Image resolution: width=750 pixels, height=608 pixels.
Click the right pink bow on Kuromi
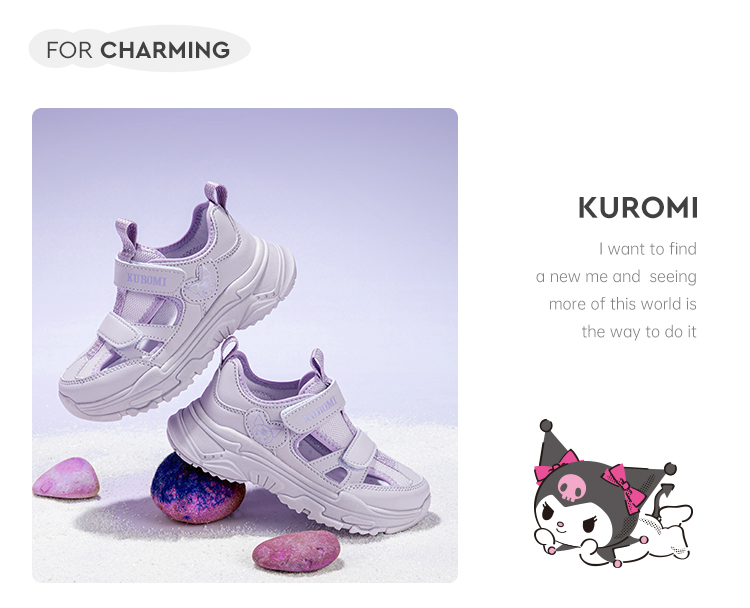pyautogui.click(x=623, y=488)
